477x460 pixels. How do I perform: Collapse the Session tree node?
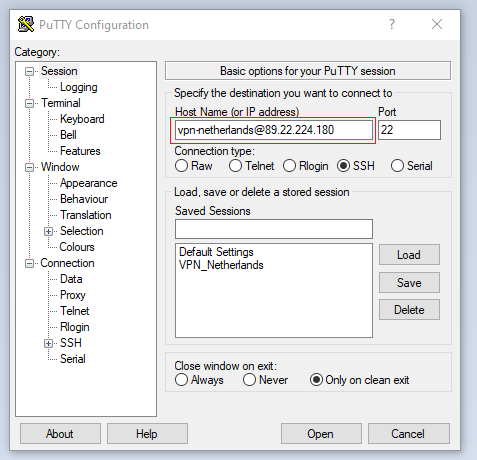pyautogui.click(x=29, y=71)
